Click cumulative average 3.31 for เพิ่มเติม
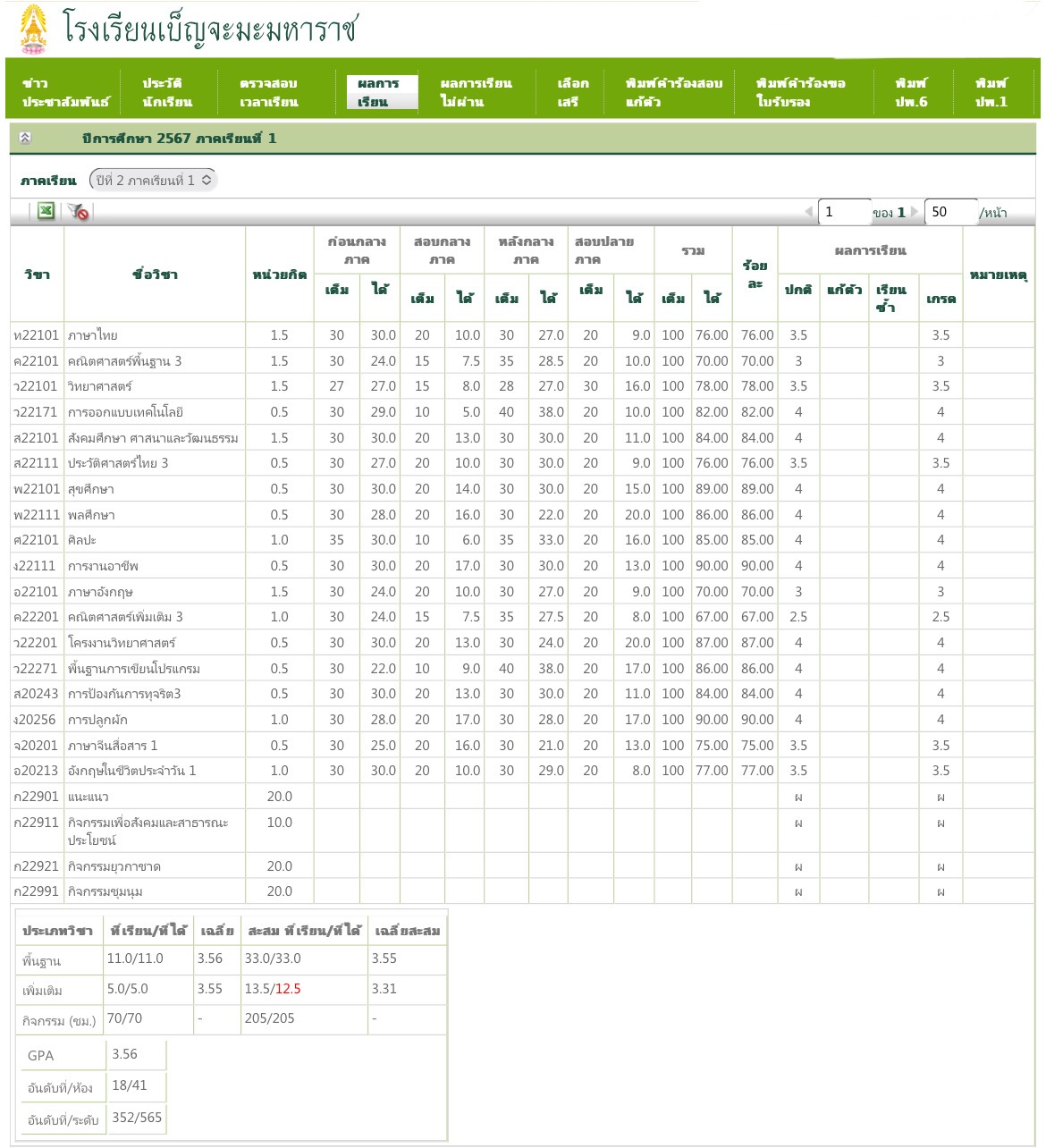1046x1148 pixels. click(384, 989)
